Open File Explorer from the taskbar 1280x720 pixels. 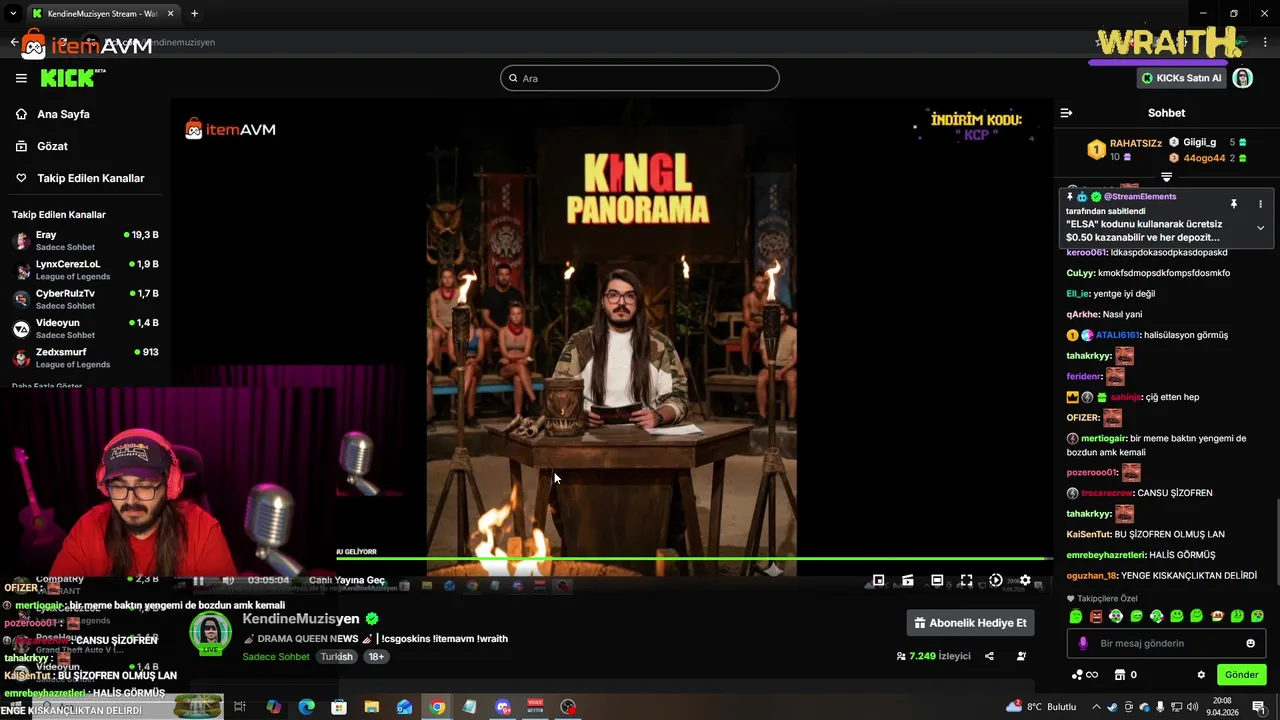coord(371,707)
